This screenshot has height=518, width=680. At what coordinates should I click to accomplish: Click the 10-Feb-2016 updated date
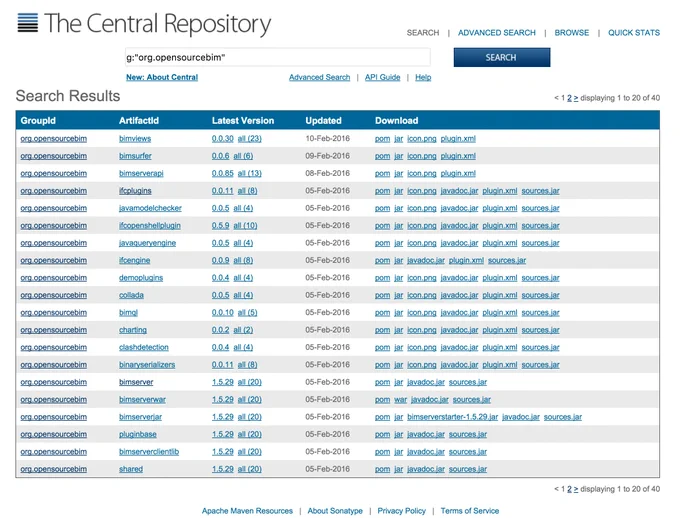(327, 139)
